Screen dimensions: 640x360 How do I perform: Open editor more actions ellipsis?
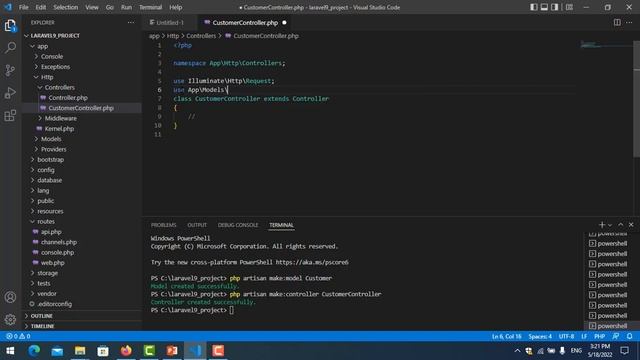pos(629,22)
